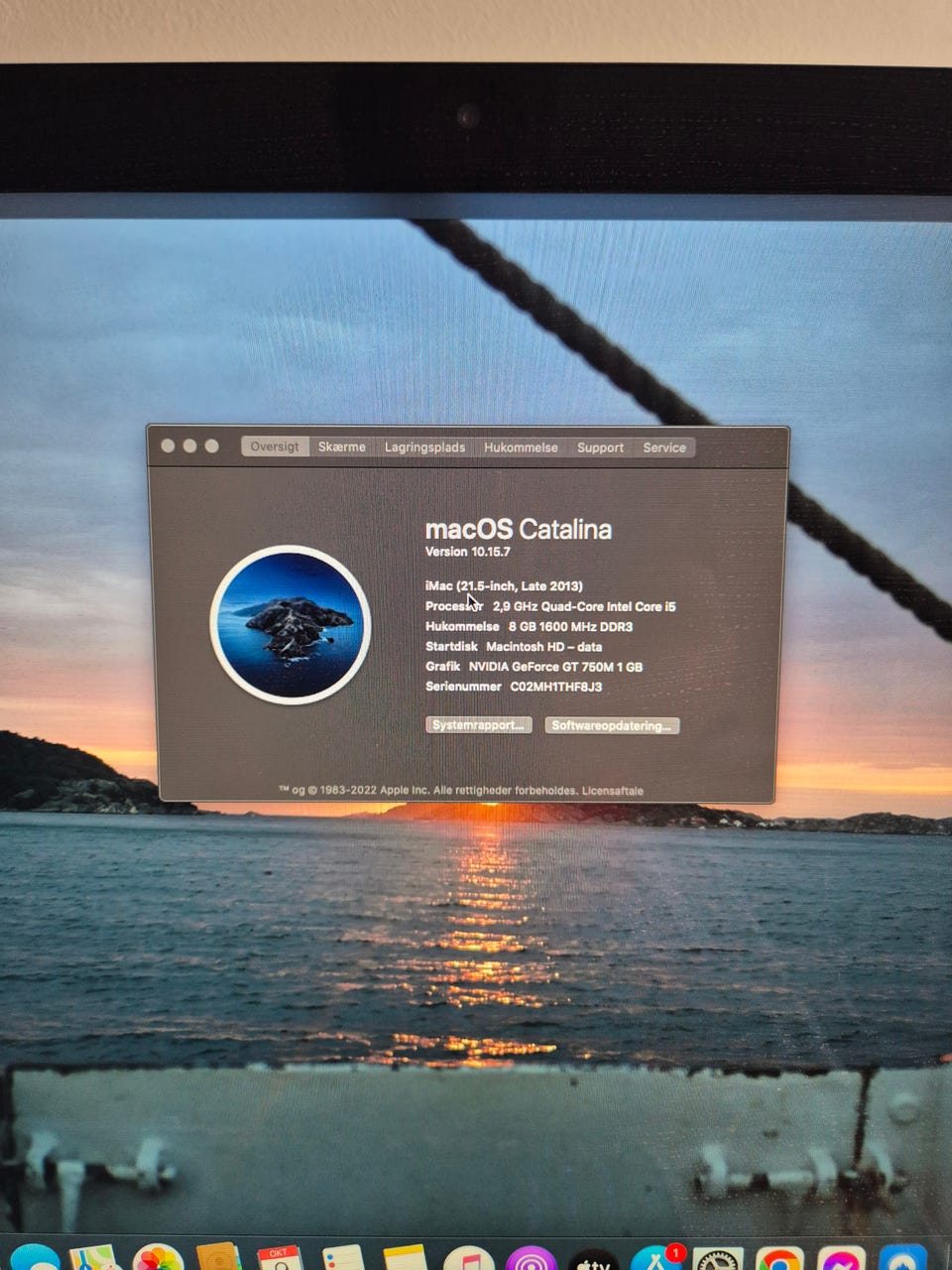Launch Music from the Dock
This screenshot has height=1270, width=952.
(468, 1258)
